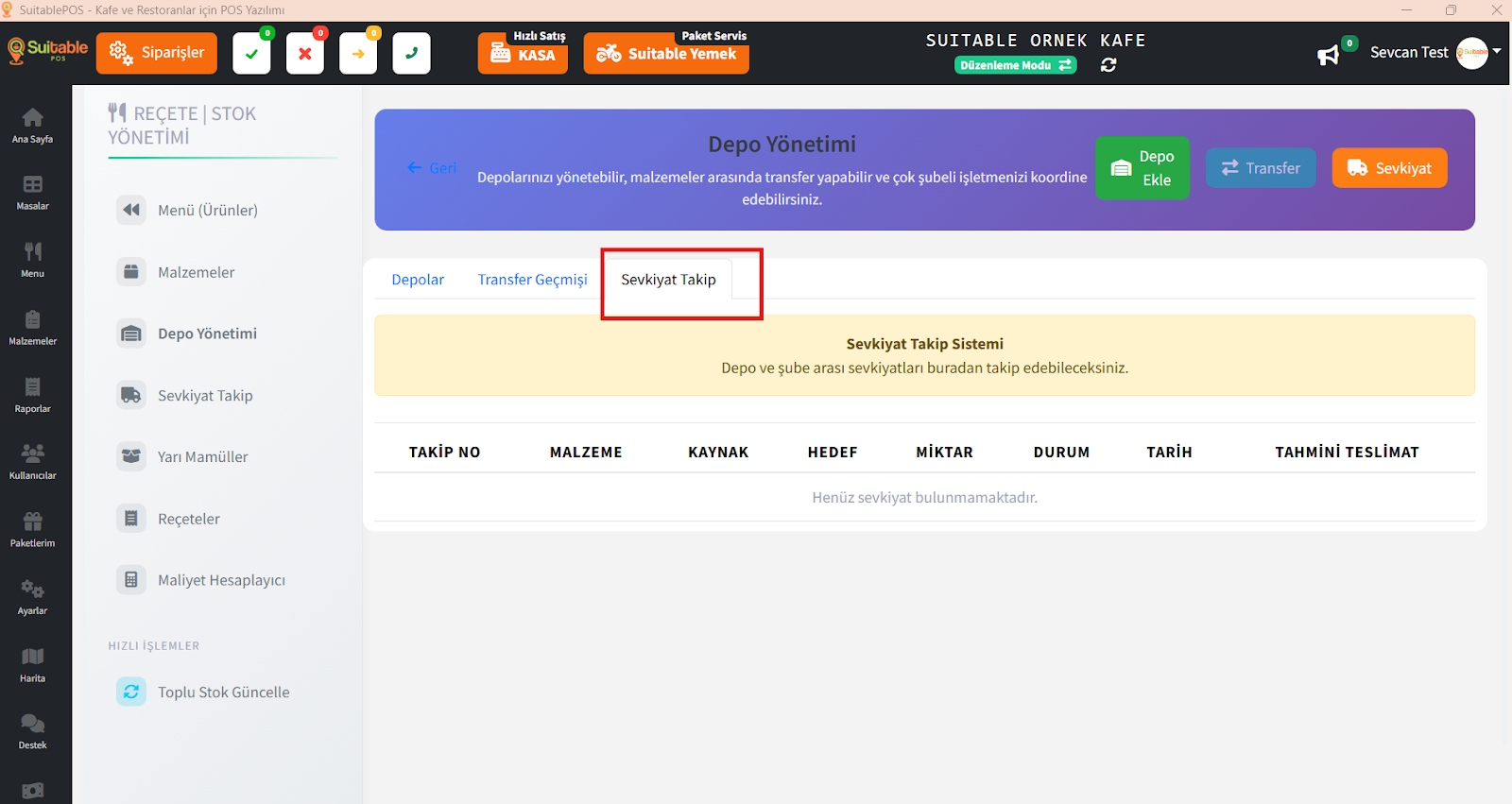Click the Suitable POS logo
1512x804 pixels.
47,50
